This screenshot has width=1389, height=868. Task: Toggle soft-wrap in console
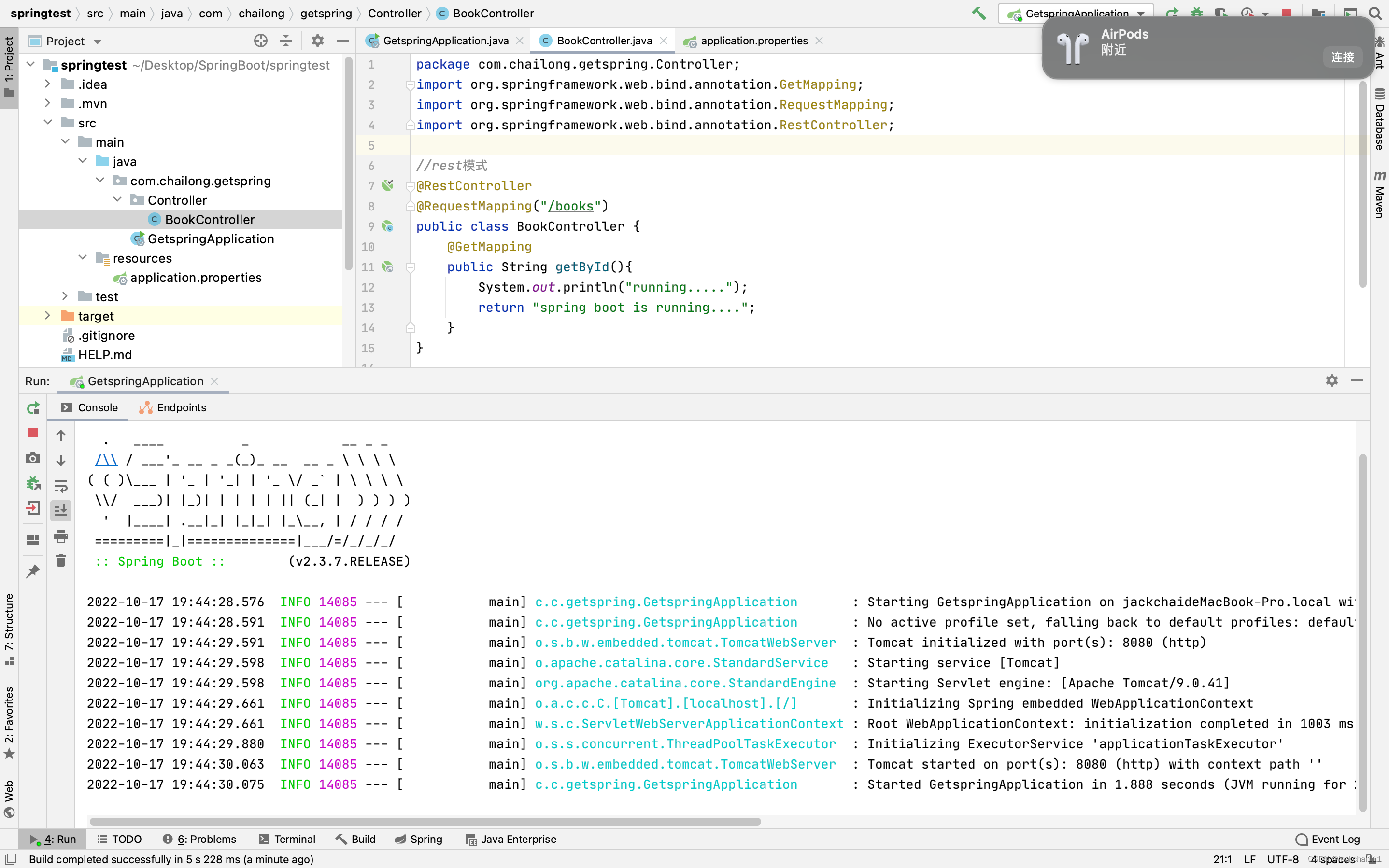pyautogui.click(x=61, y=486)
